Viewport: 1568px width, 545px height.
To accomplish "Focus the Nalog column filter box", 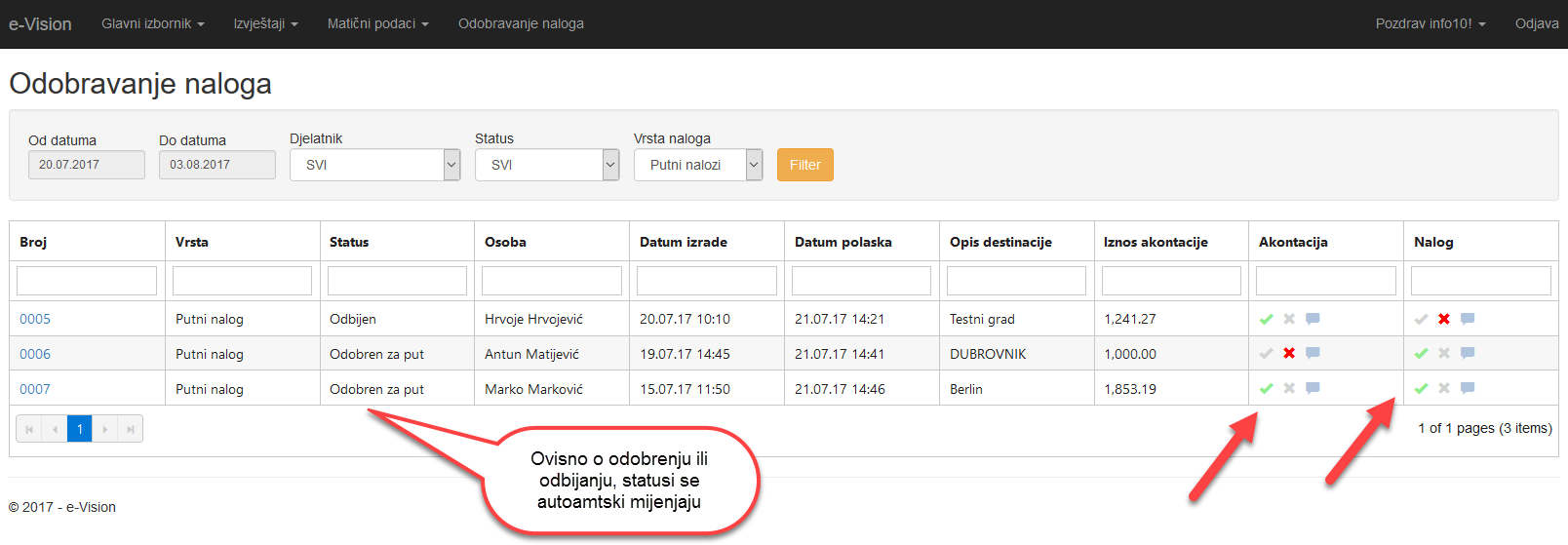I will [1481, 281].
